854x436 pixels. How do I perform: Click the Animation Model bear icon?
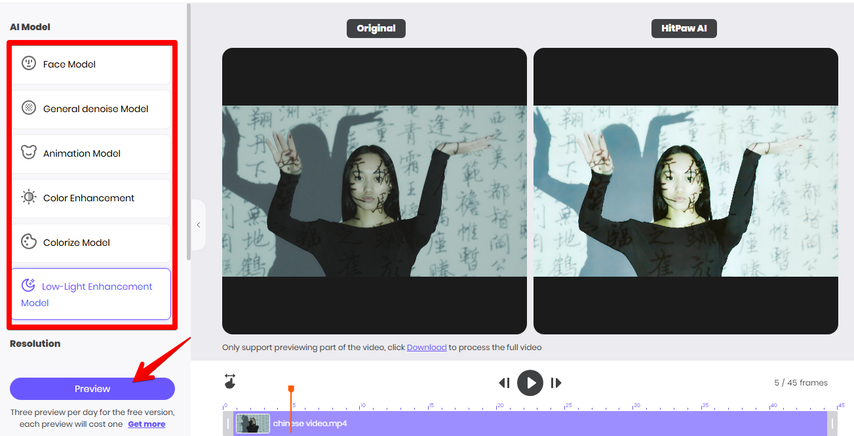point(28,152)
